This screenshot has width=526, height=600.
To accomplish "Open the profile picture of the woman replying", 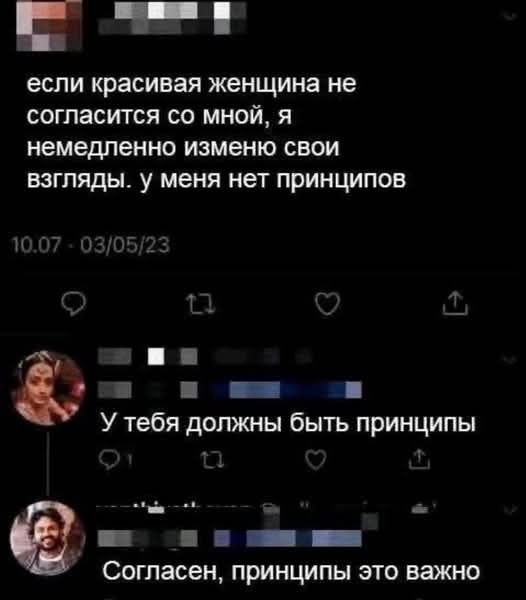I will (48, 388).
